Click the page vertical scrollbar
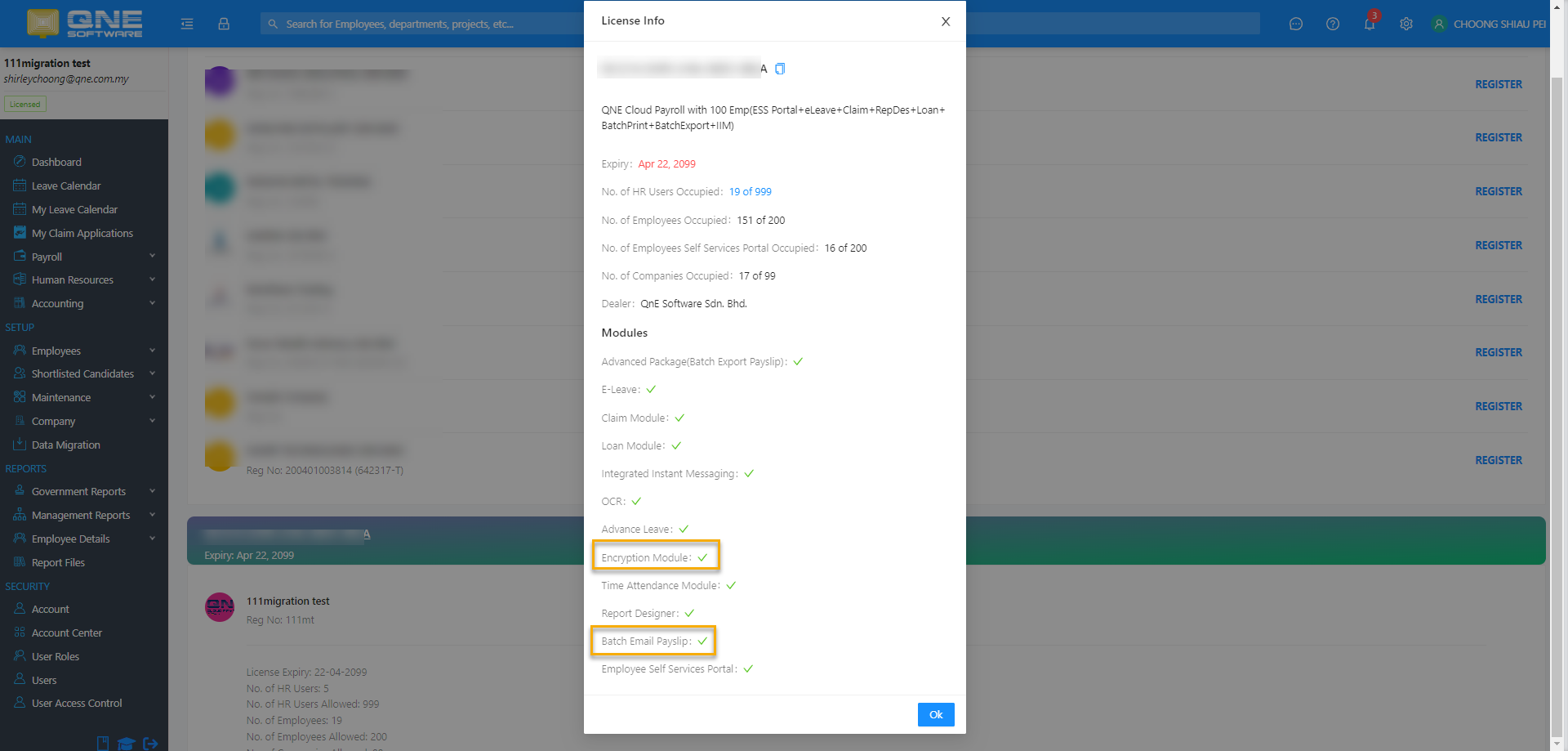Image resolution: width=1568 pixels, height=751 pixels. pyautogui.click(x=1557, y=409)
